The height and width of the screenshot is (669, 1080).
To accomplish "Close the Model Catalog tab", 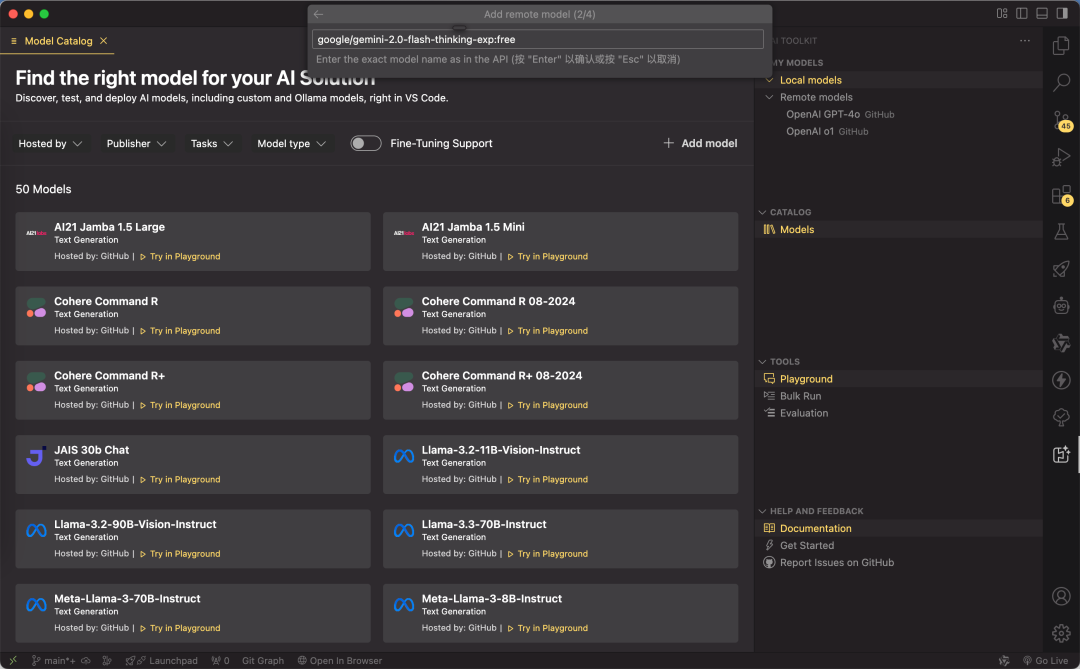I will 104,41.
